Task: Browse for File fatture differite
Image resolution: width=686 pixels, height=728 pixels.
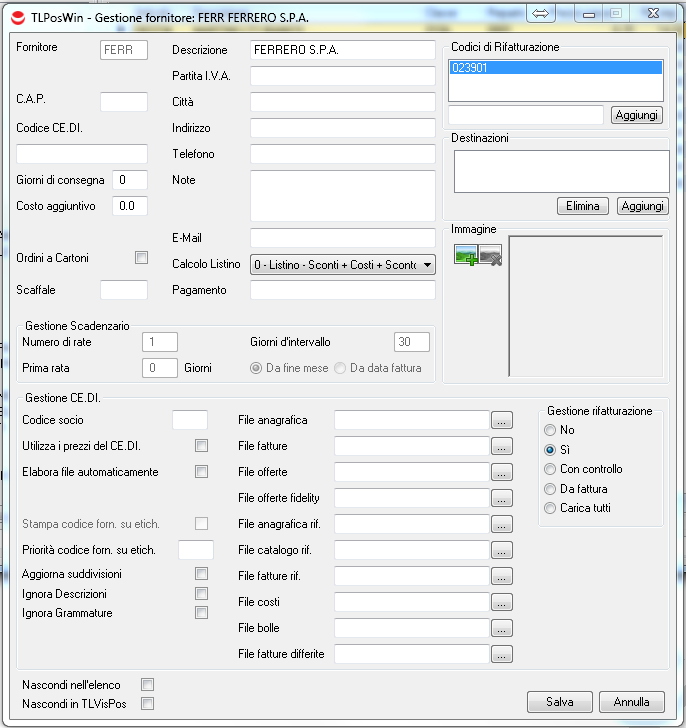Action: point(502,654)
